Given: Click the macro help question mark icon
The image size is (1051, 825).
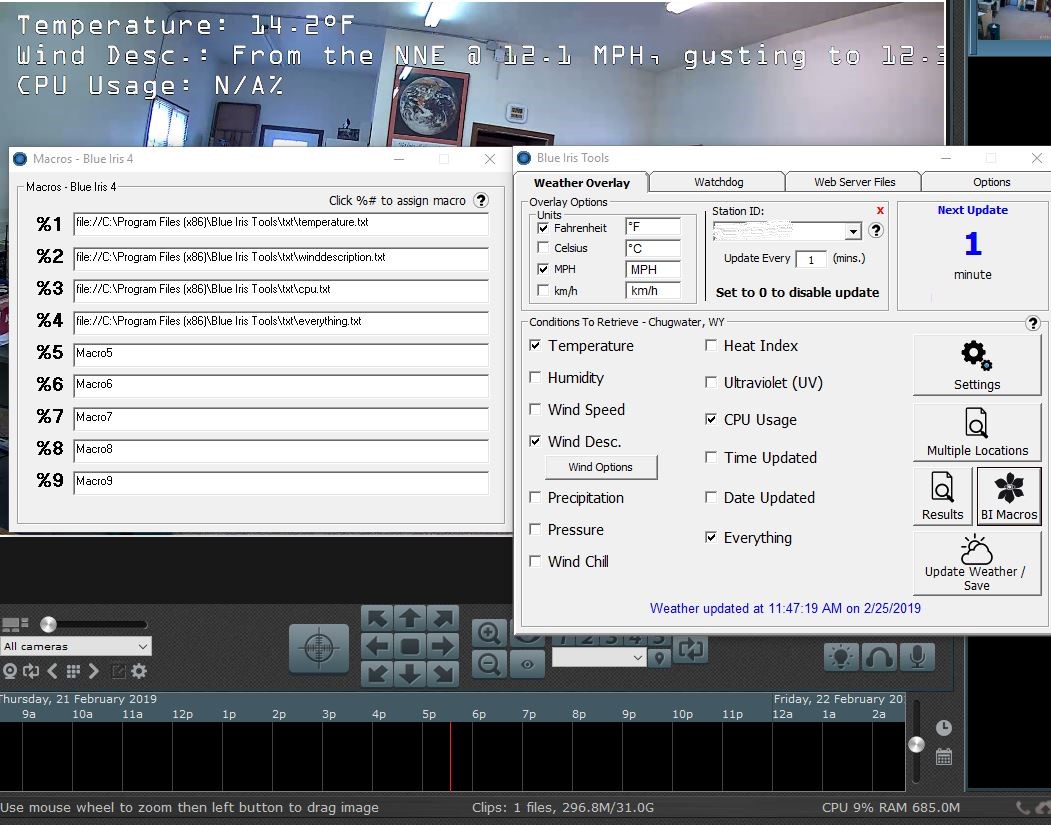Looking at the screenshot, I should 481,200.
